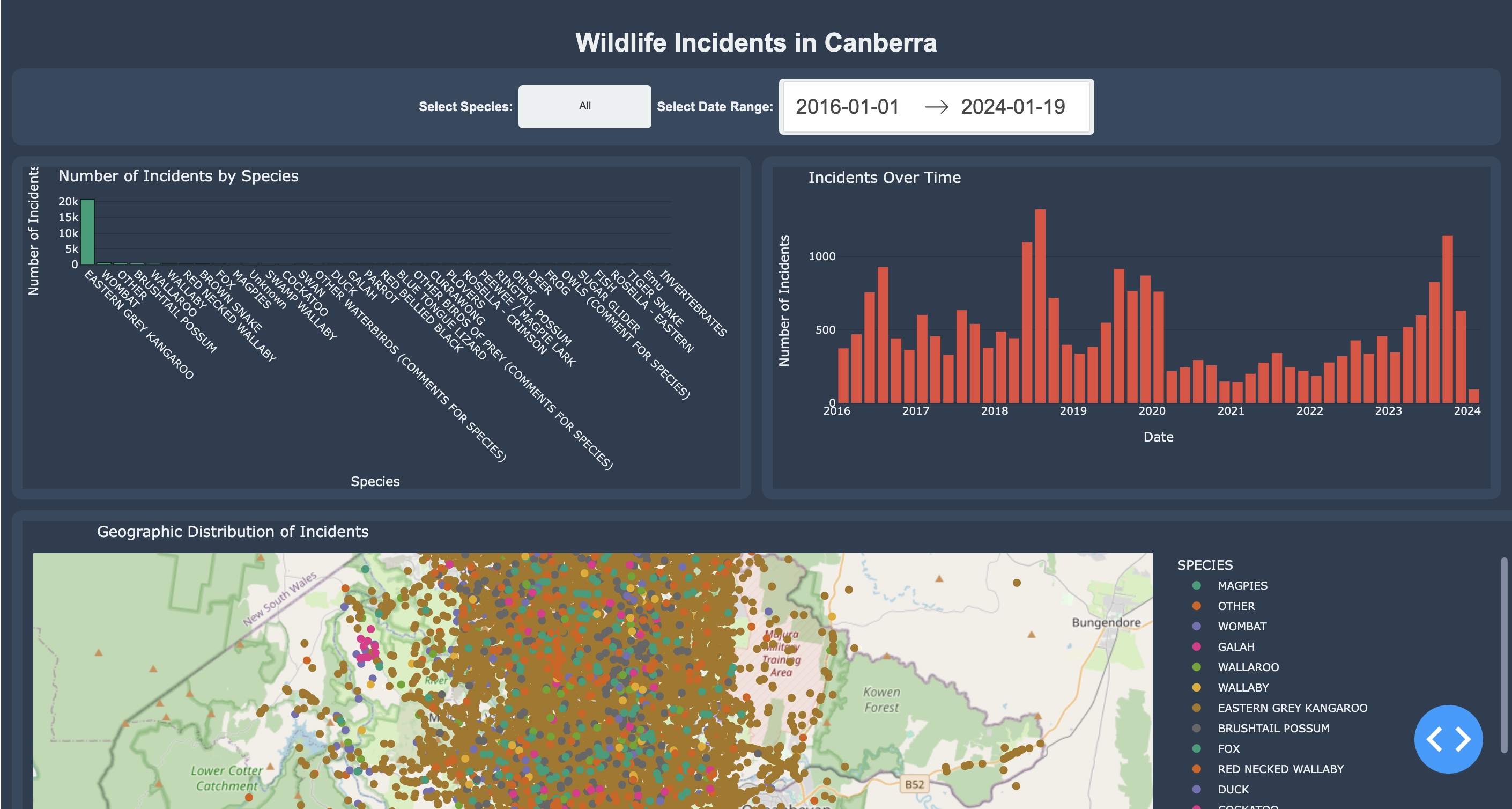1512x809 pixels.
Task: Toggle BRUSHTAIL POSSUM legend item
Action: coord(1273,728)
